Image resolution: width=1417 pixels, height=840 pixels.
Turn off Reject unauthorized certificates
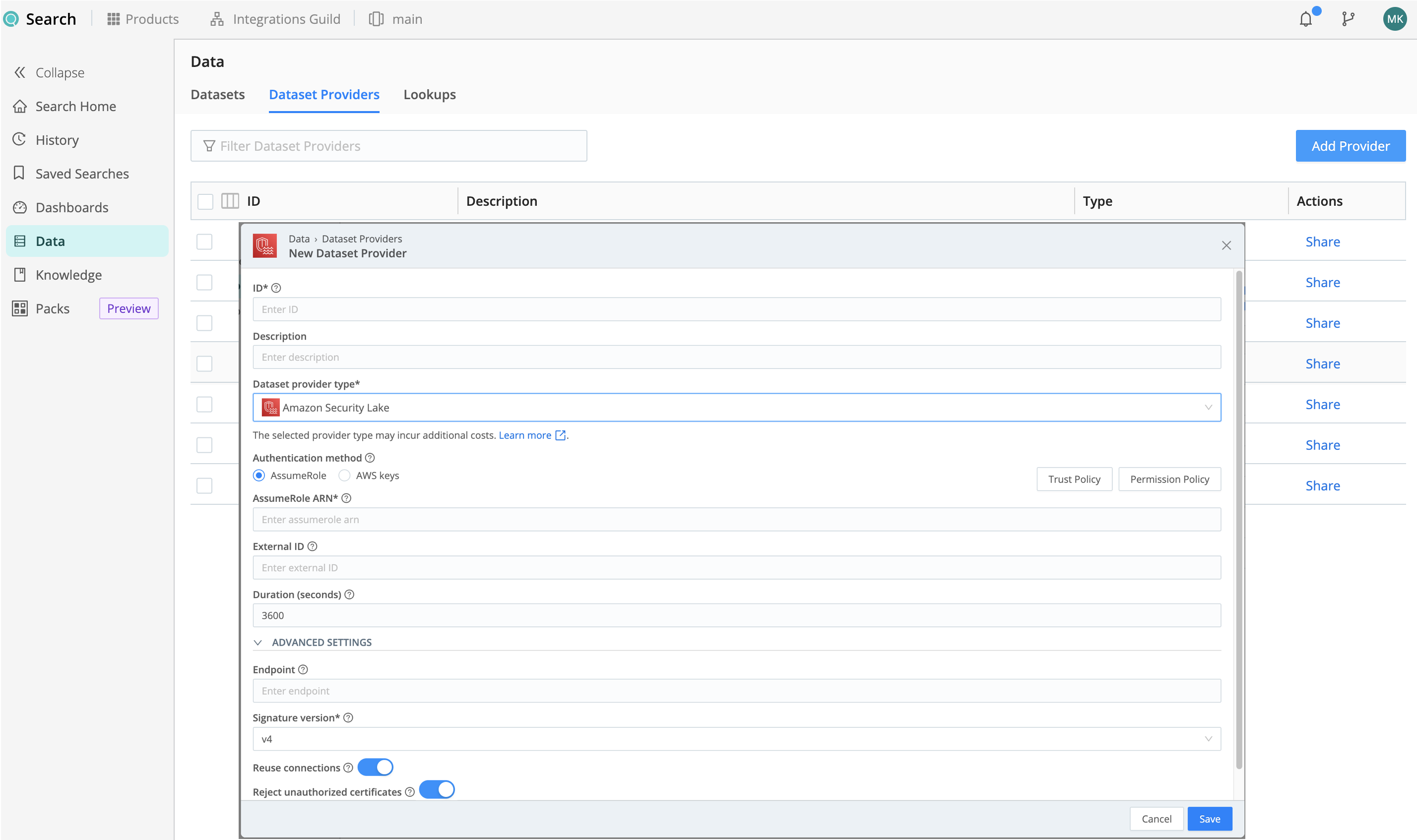coord(437,789)
